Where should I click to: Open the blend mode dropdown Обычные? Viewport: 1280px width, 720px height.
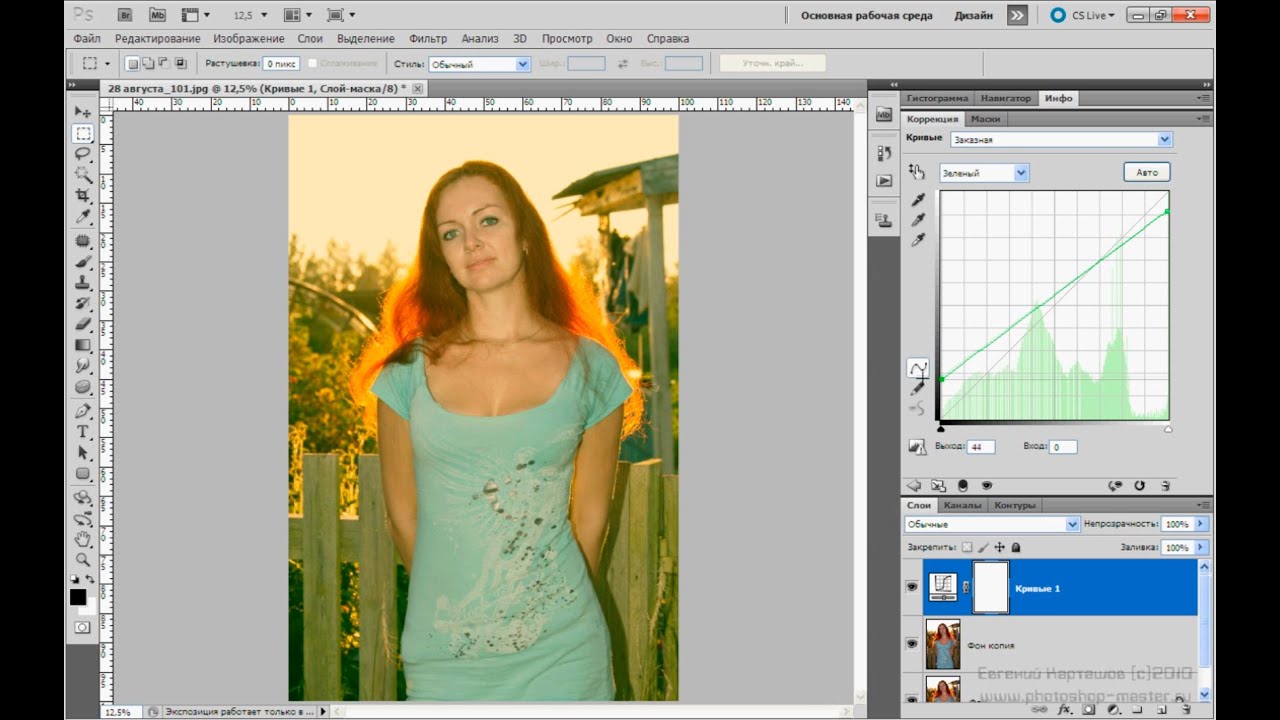click(992, 524)
